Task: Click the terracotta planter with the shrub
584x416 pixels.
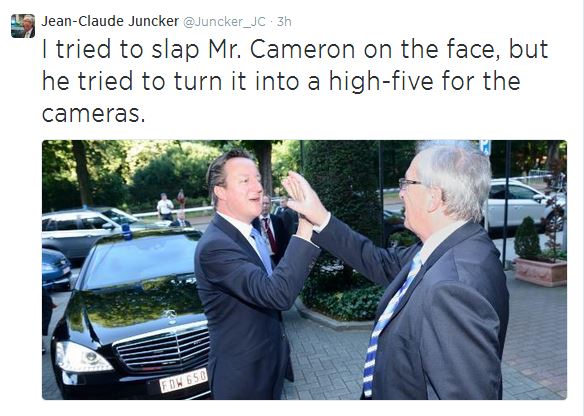Action: [541, 271]
